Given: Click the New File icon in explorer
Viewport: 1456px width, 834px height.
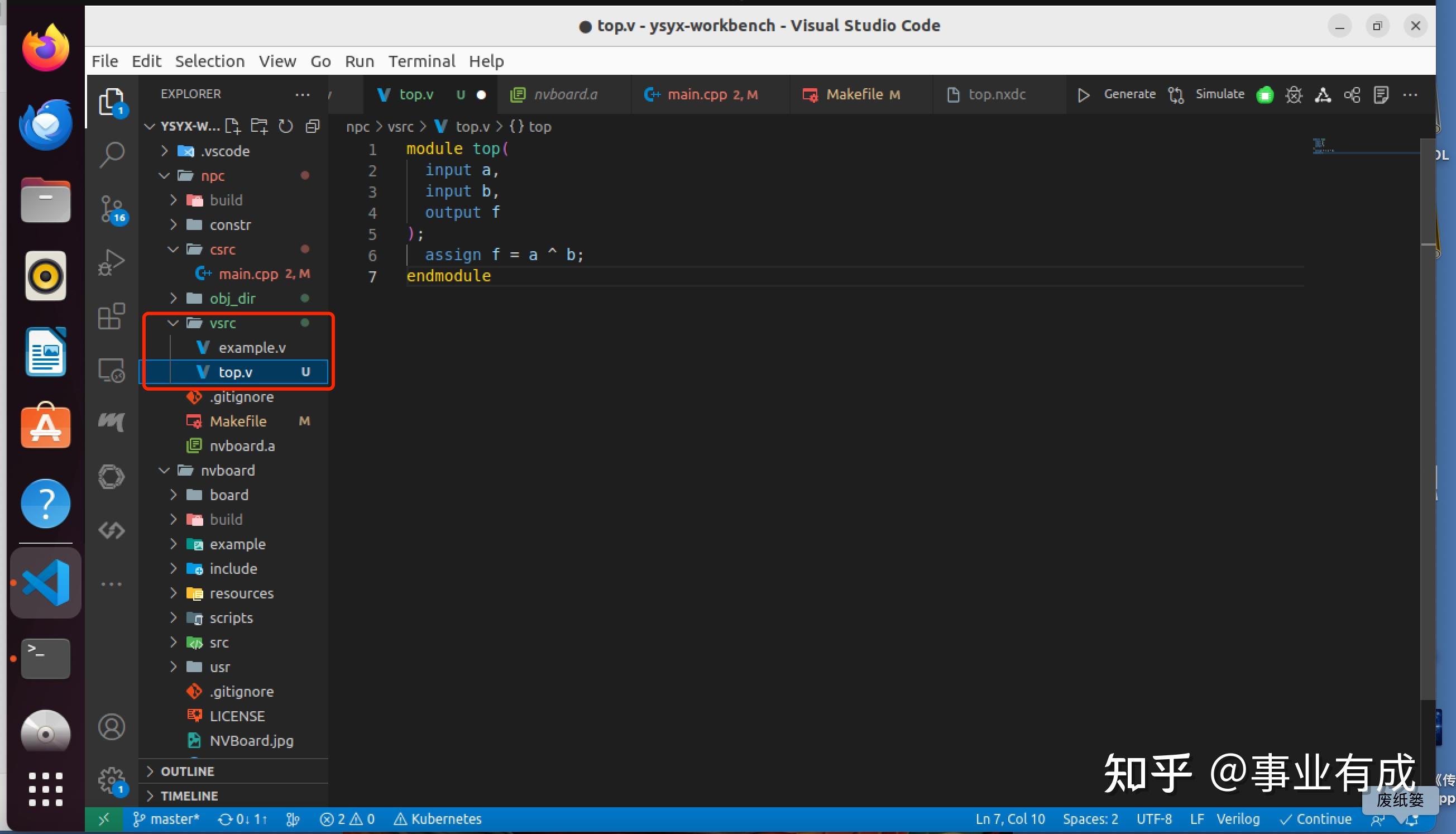Looking at the screenshot, I should click(x=233, y=126).
